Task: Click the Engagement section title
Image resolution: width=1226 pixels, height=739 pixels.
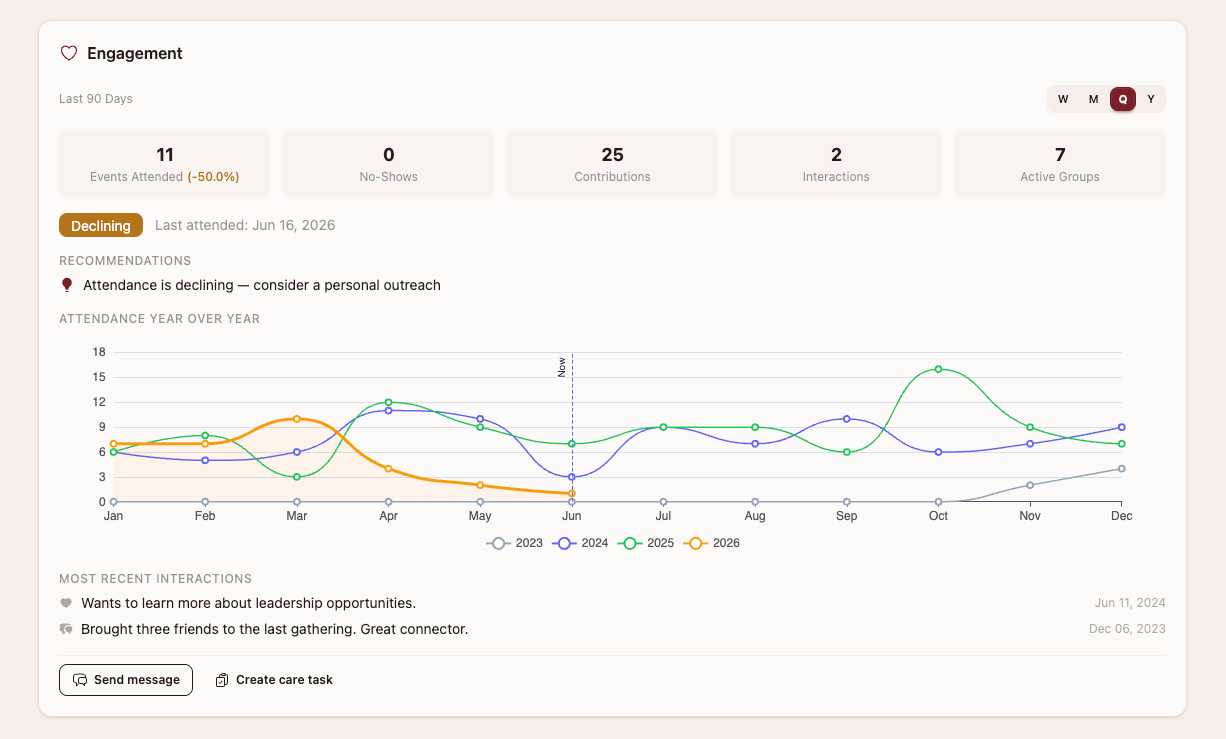Action: [135, 54]
